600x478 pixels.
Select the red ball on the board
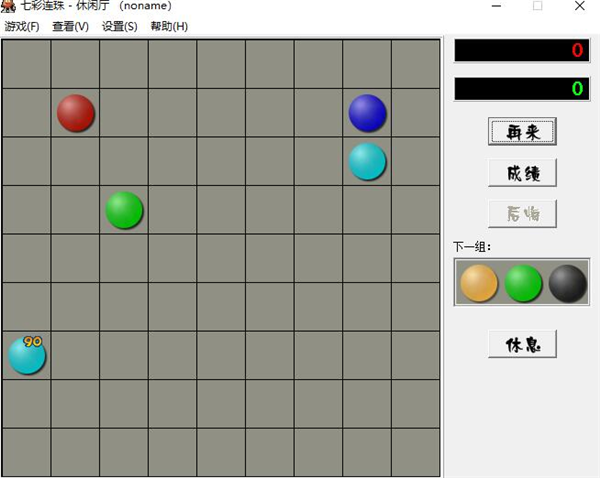tap(75, 113)
